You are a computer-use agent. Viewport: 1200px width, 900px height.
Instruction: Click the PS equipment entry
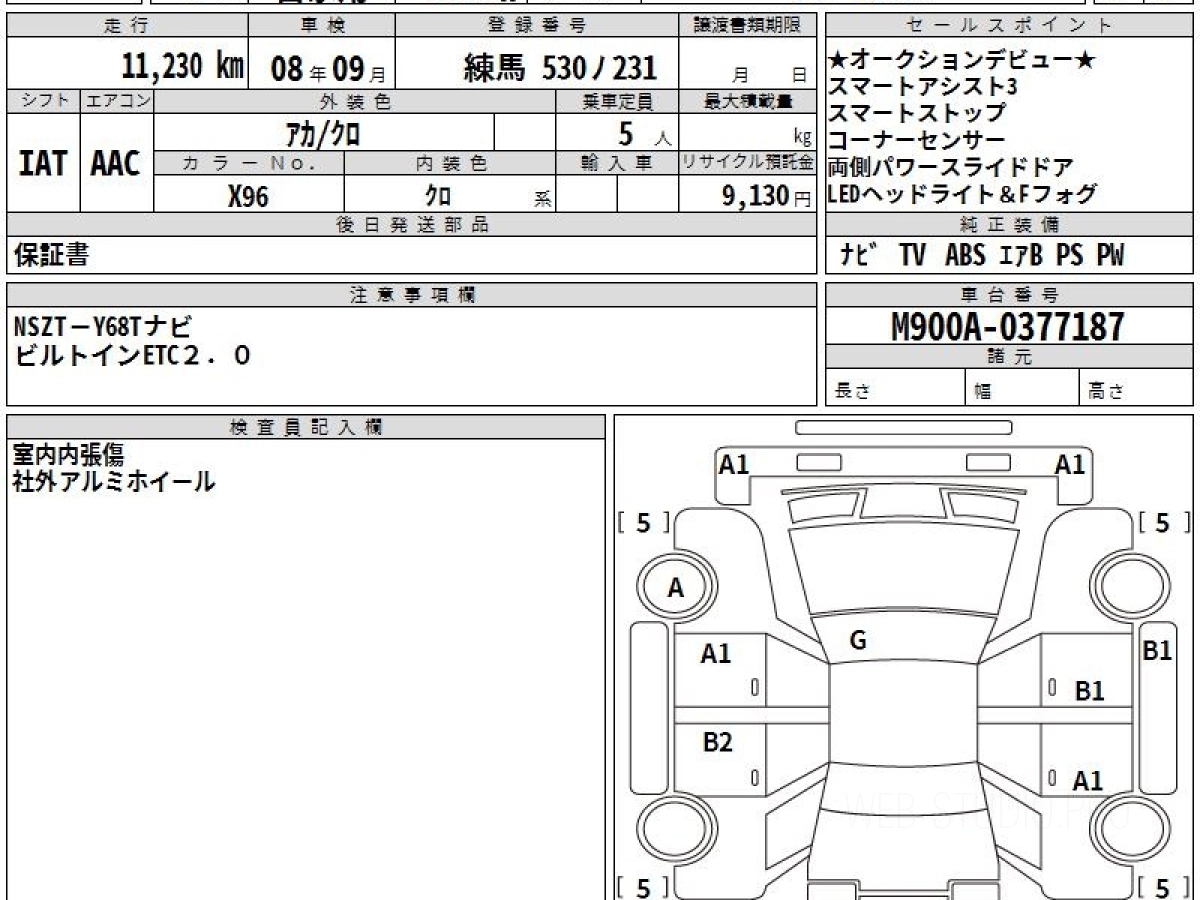[x=1069, y=256]
